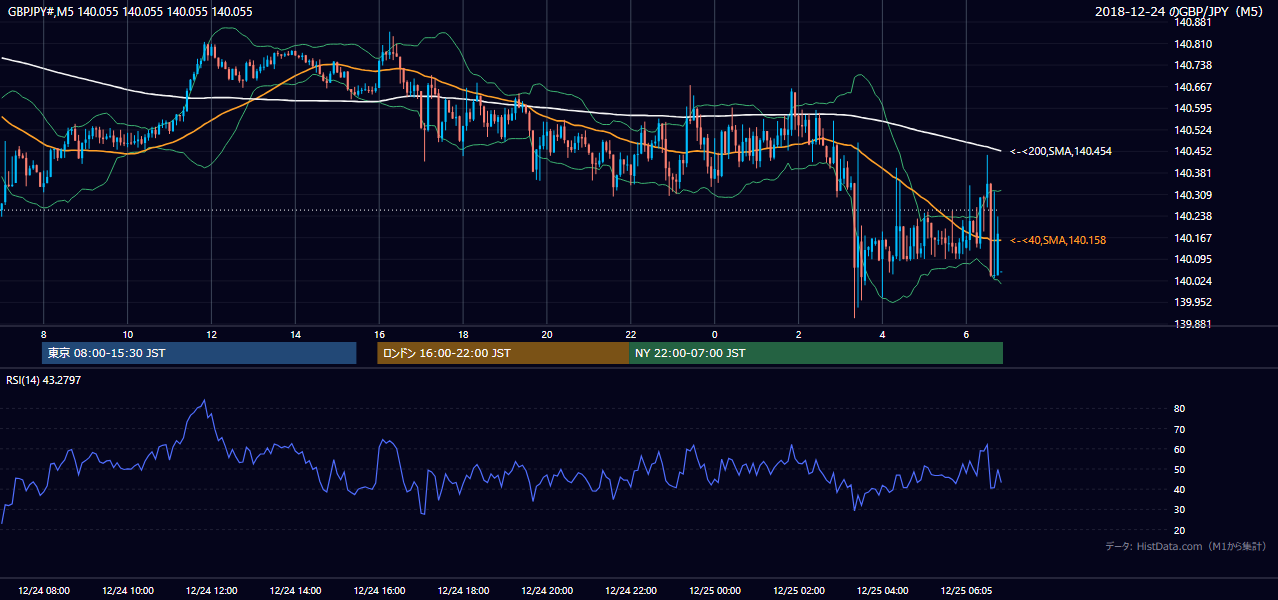
Task: Click hour label 6 under price chart
Action: point(966,334)
